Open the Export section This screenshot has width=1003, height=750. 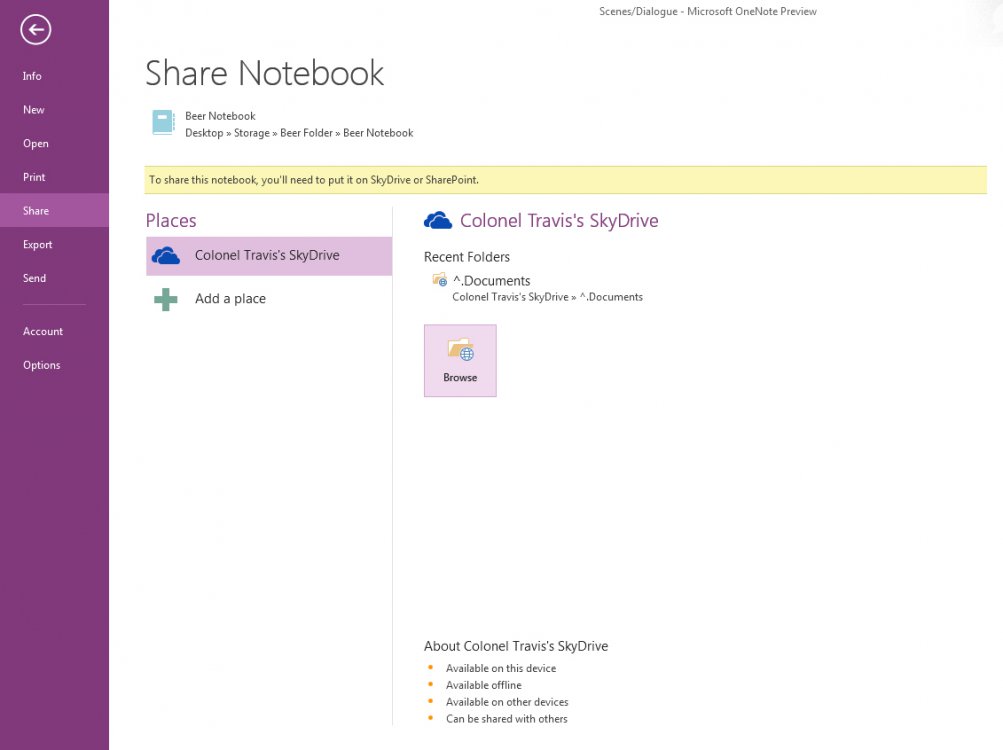(54, 244)
